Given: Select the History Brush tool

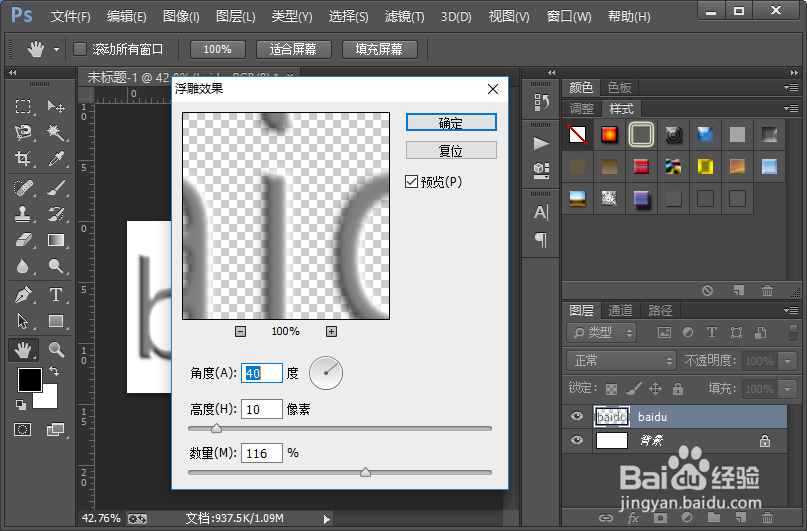Looking at the screenshot, I should pyautogui.click(x=56, y=214).
